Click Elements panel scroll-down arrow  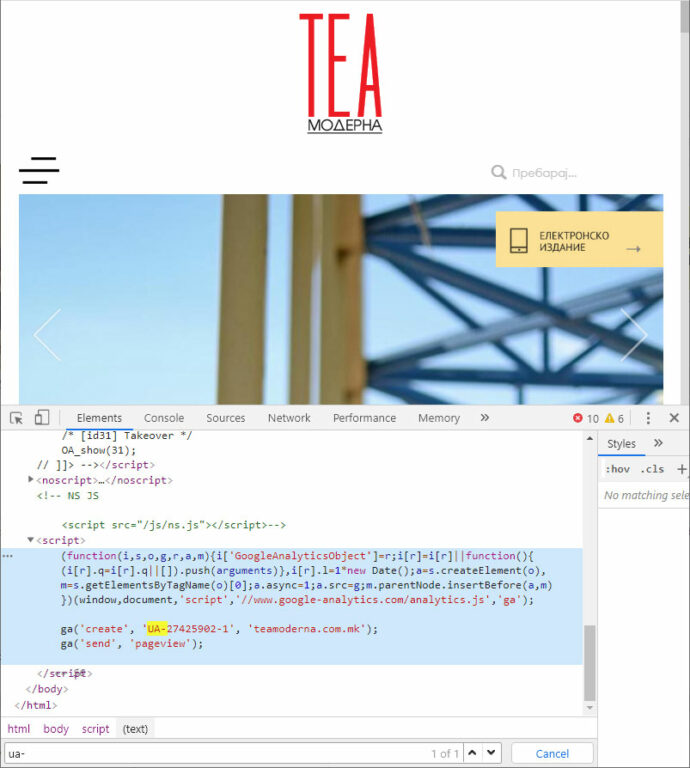point(590,708)
